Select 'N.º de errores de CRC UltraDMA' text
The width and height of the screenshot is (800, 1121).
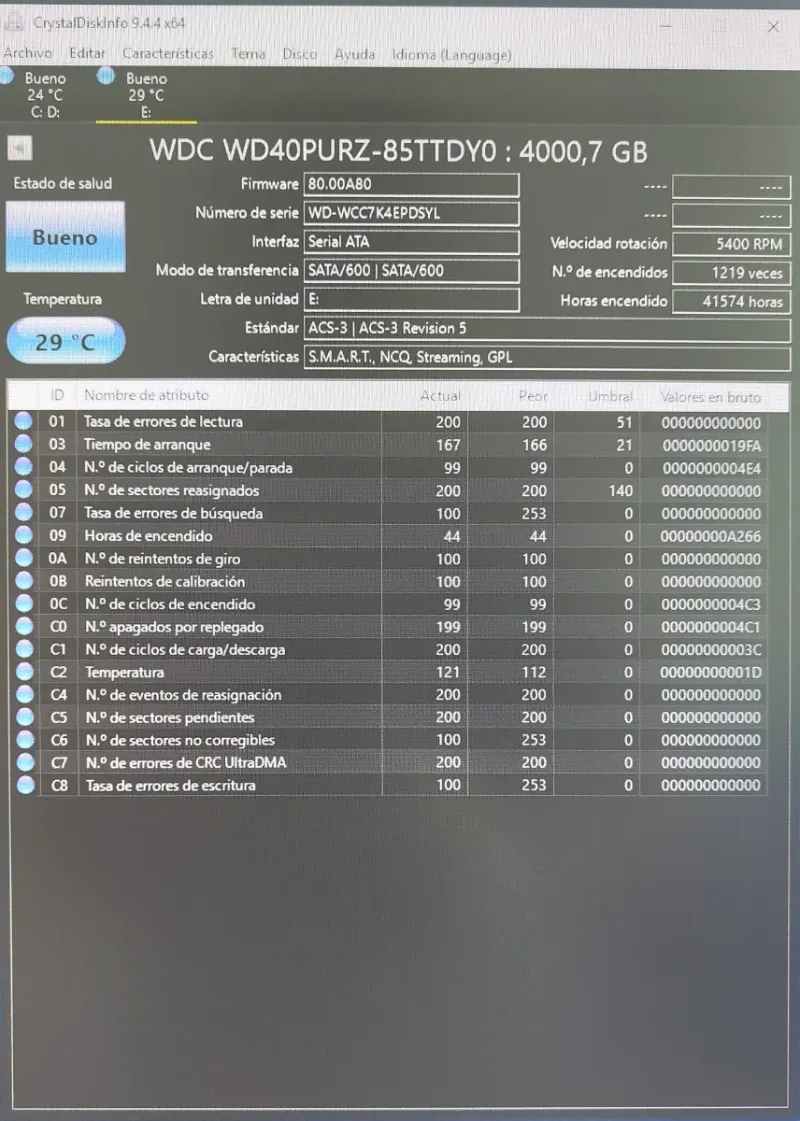click(x=186, y=763)
